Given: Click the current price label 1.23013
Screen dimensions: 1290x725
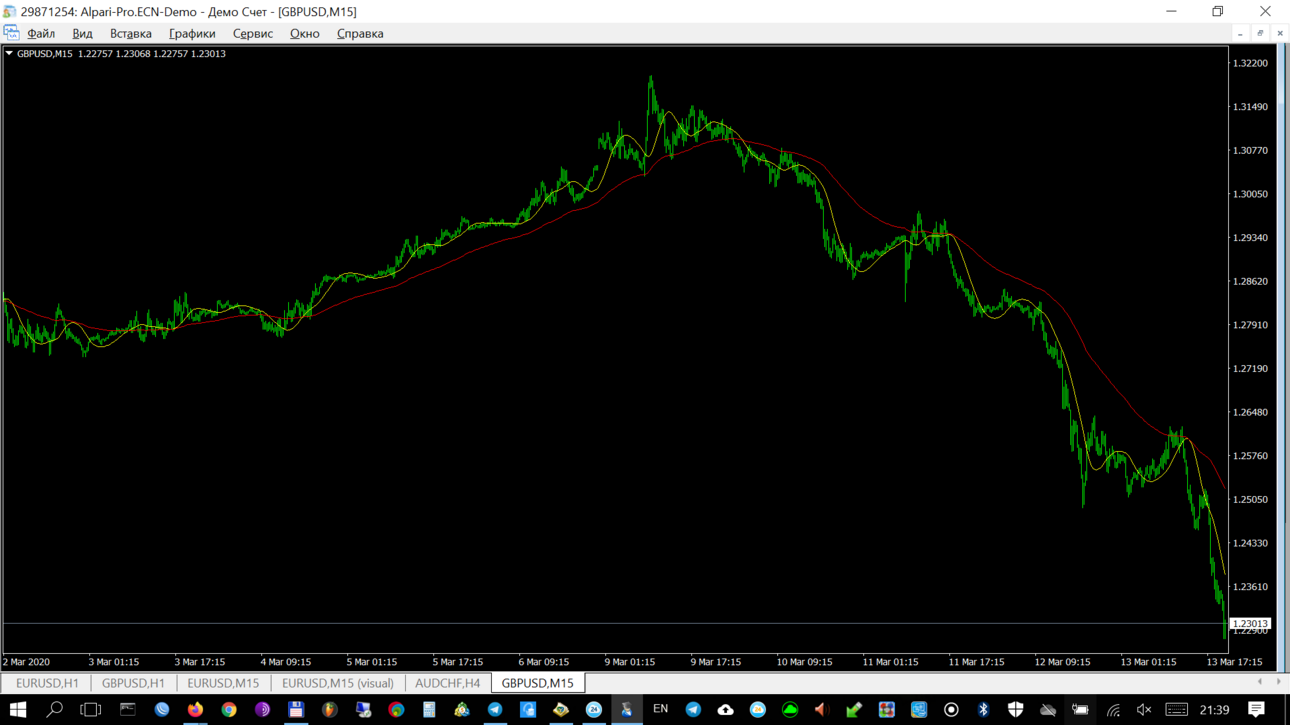Looking at the screenshot, I should [x=1250, y=624].
